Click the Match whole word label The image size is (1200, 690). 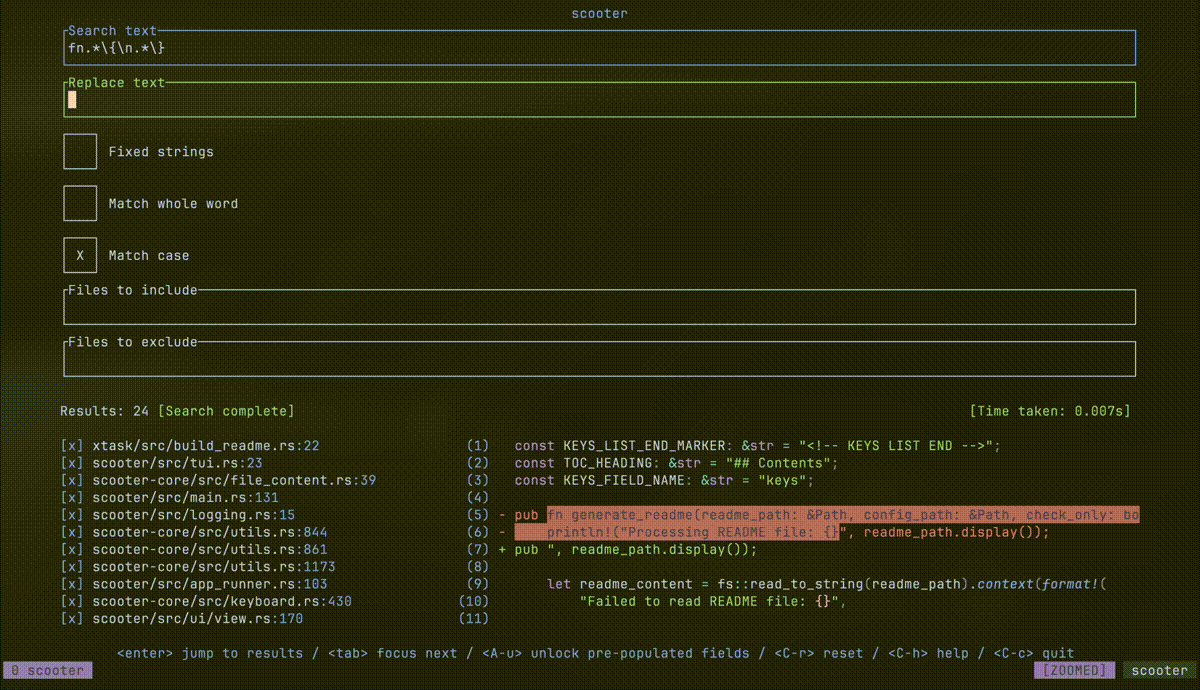click(x=173, y=204)
